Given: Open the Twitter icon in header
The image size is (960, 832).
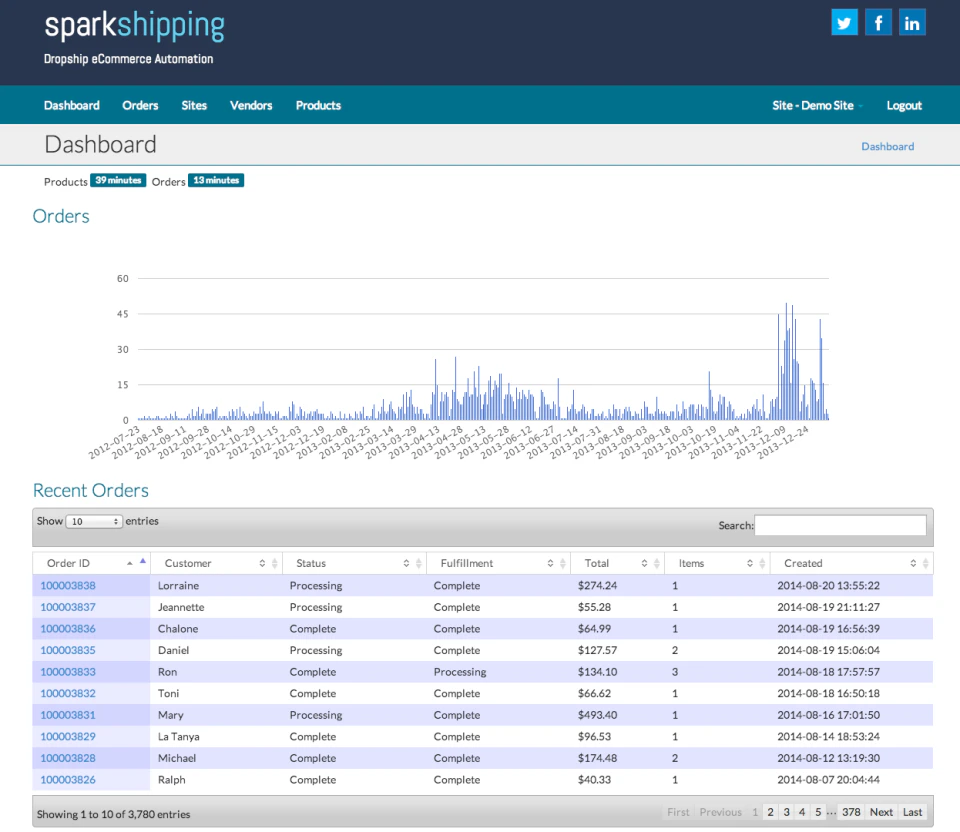Looking at the screenshot, I should [844, 22].
